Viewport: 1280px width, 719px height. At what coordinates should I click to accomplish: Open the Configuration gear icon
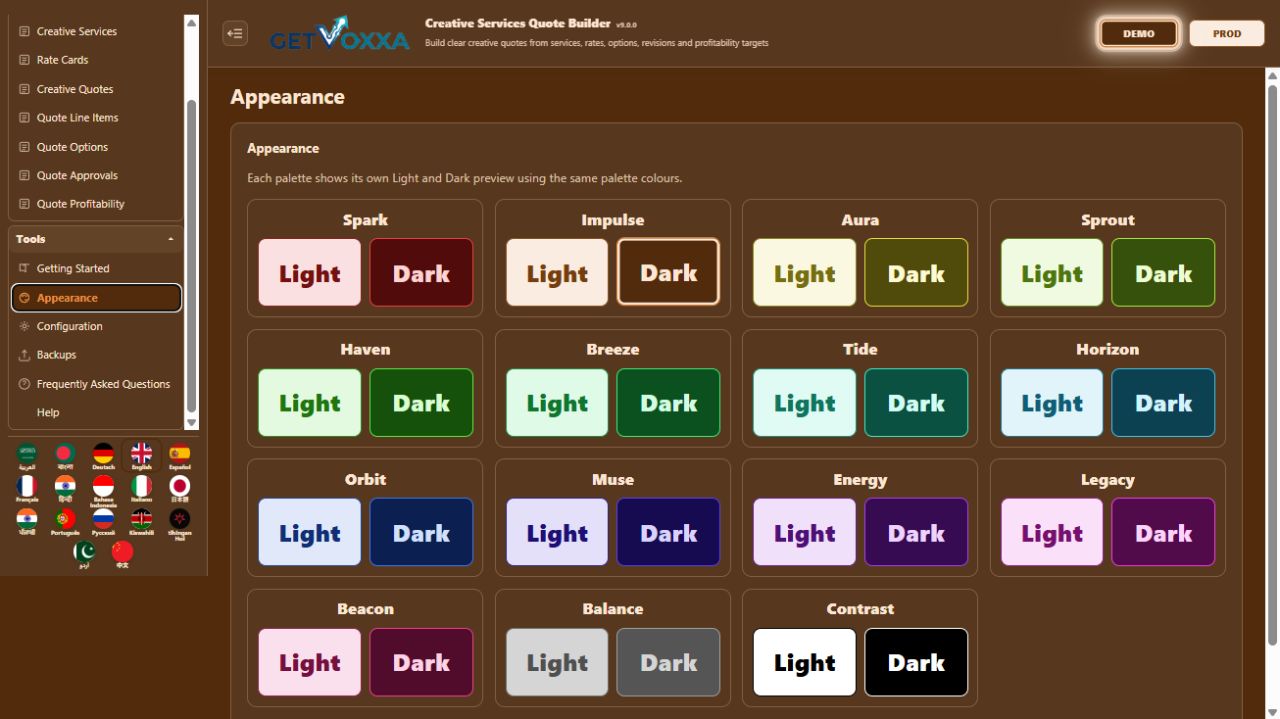(25, 326)
